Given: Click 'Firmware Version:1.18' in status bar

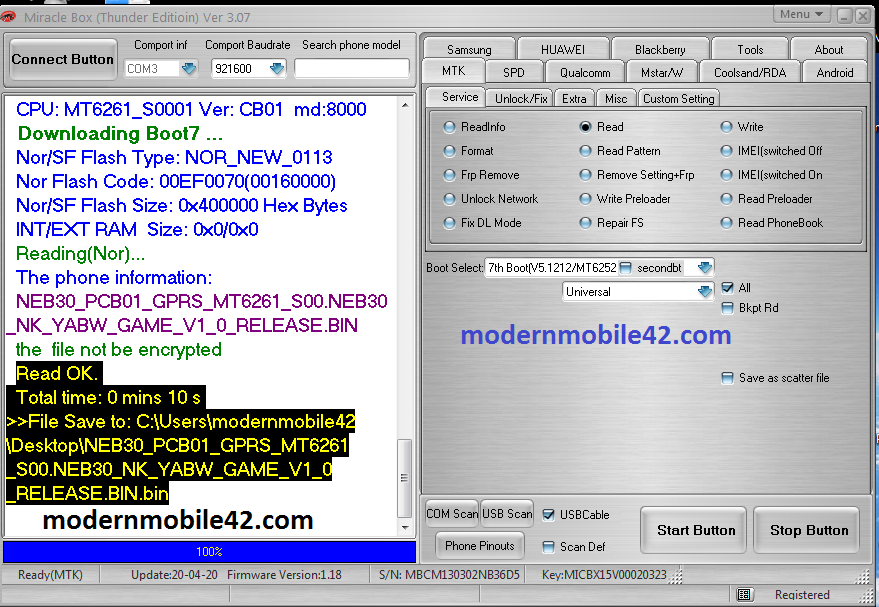Looking at the screenshot, I should point(284,574).
